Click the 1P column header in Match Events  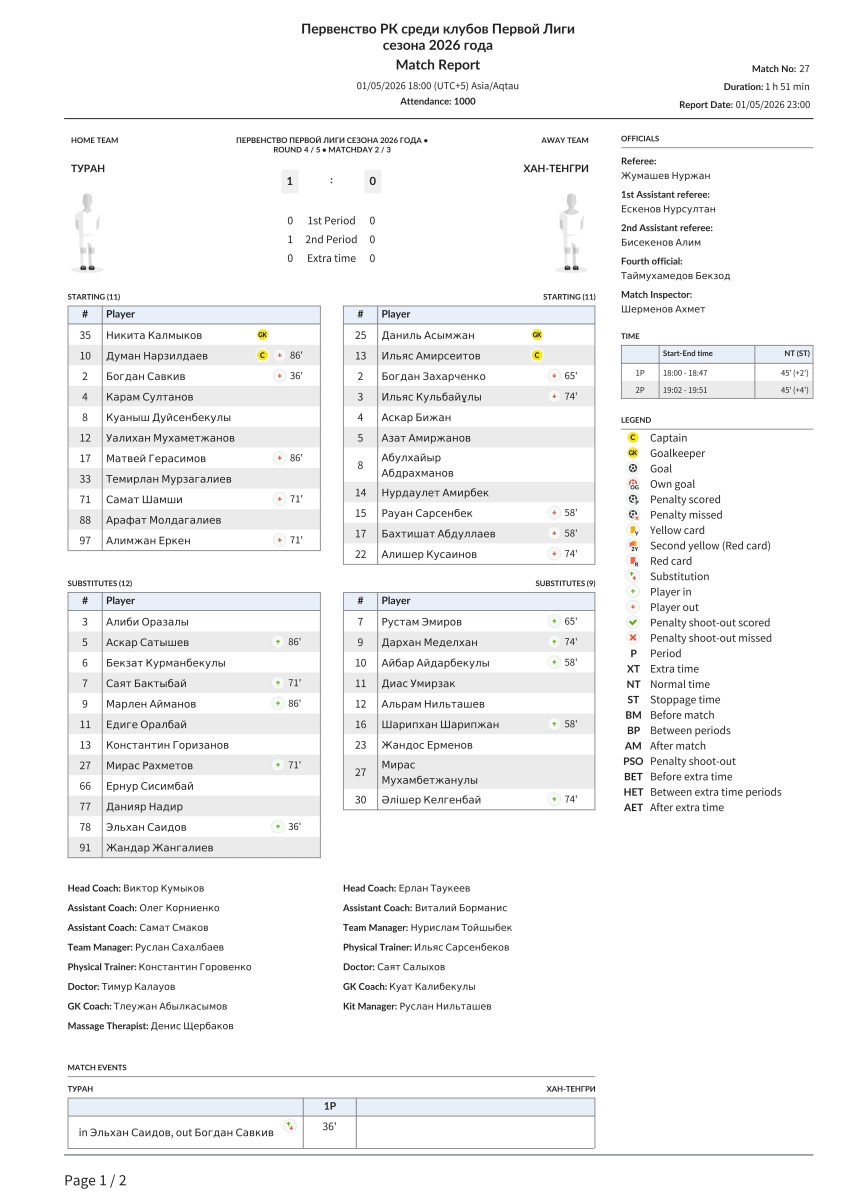330,1107
